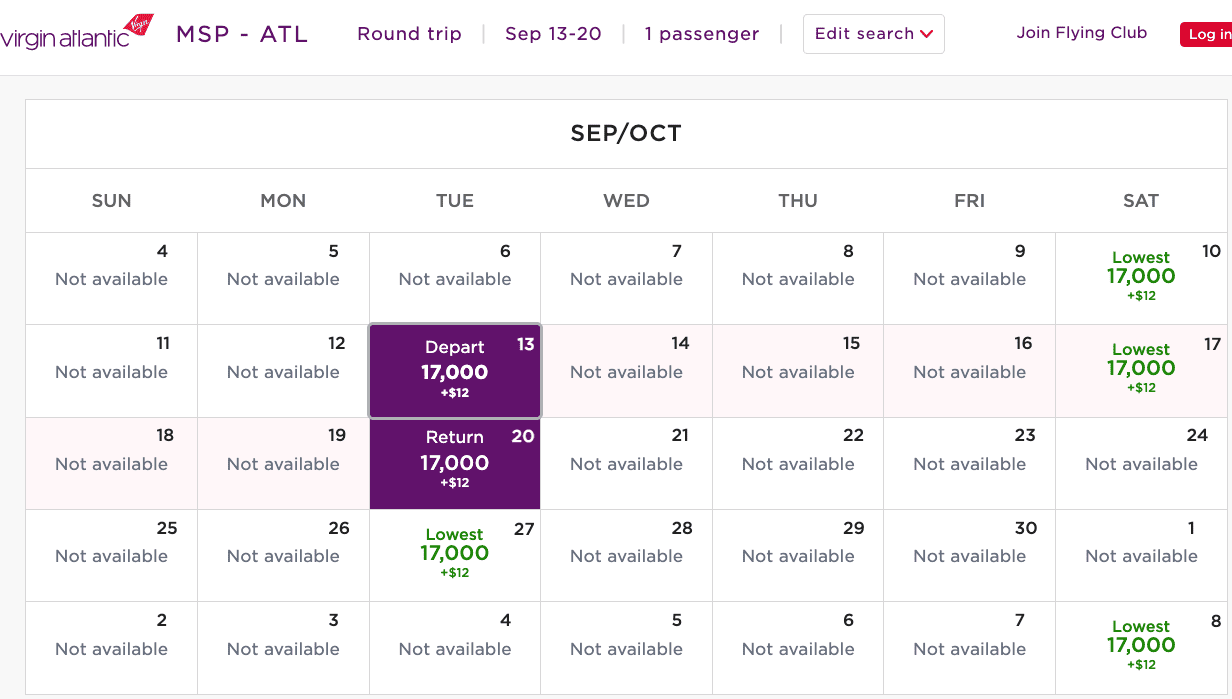Click the SEP/OCT month header
1232x699 pixels.
(626, 133)
